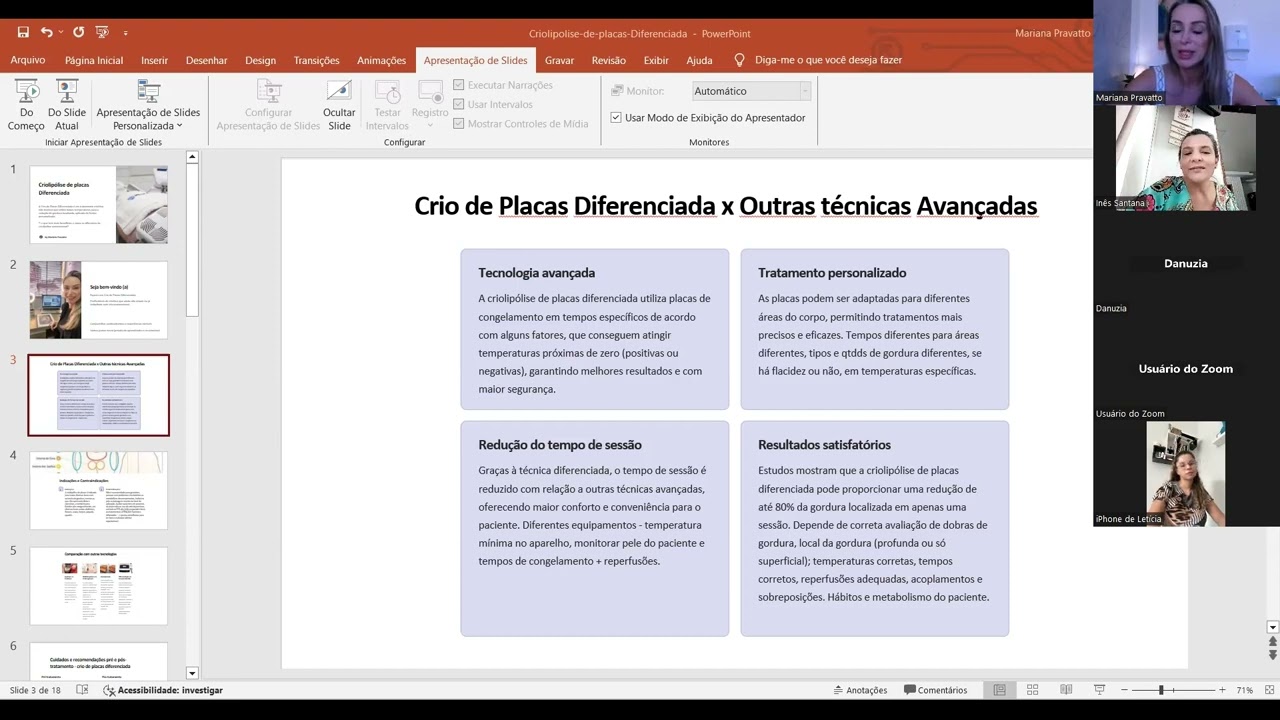Click the Mariana Pravatto account name
The image size is (1280, 720).
click(1052, 33)
